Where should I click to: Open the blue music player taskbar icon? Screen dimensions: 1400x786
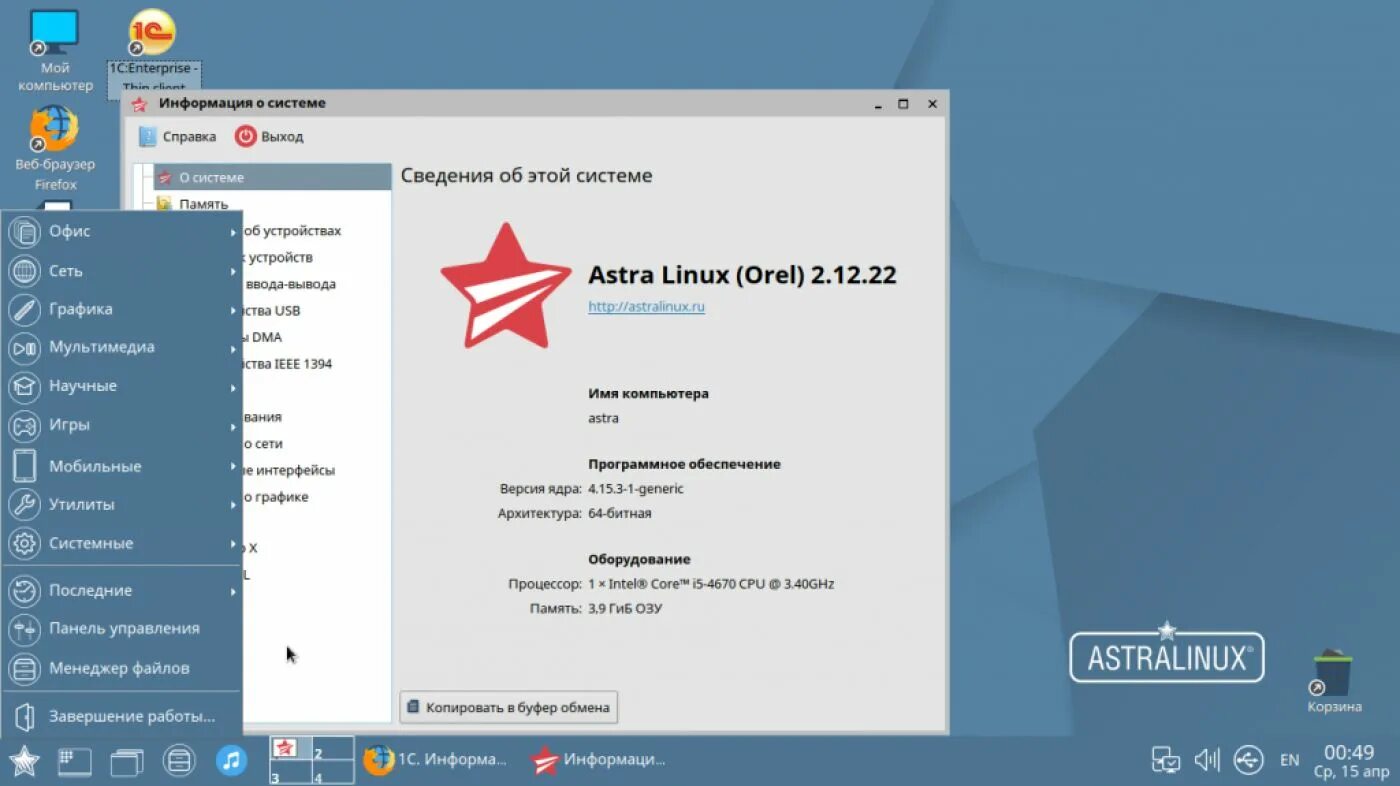(232, 761)
